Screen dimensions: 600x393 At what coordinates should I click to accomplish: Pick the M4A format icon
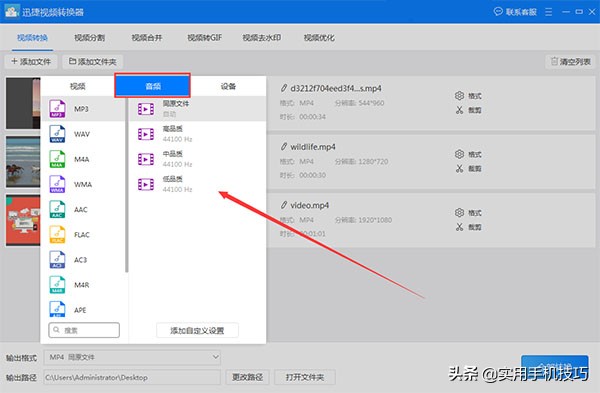(x=57, y=159)
